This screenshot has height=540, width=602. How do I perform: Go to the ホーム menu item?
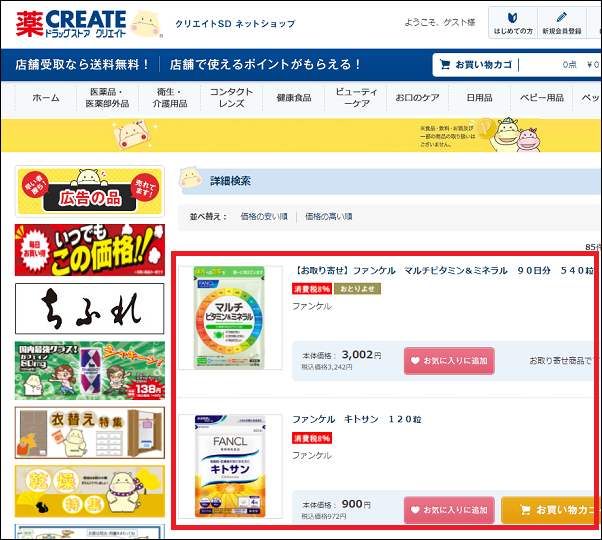point(46,98)
